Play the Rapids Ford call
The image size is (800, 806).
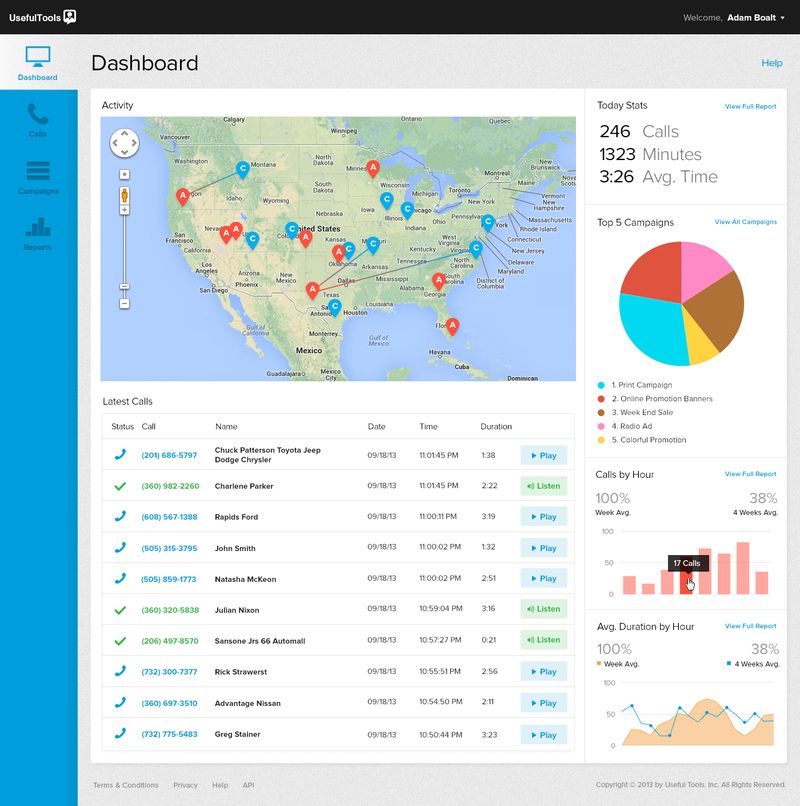(543, 517)
